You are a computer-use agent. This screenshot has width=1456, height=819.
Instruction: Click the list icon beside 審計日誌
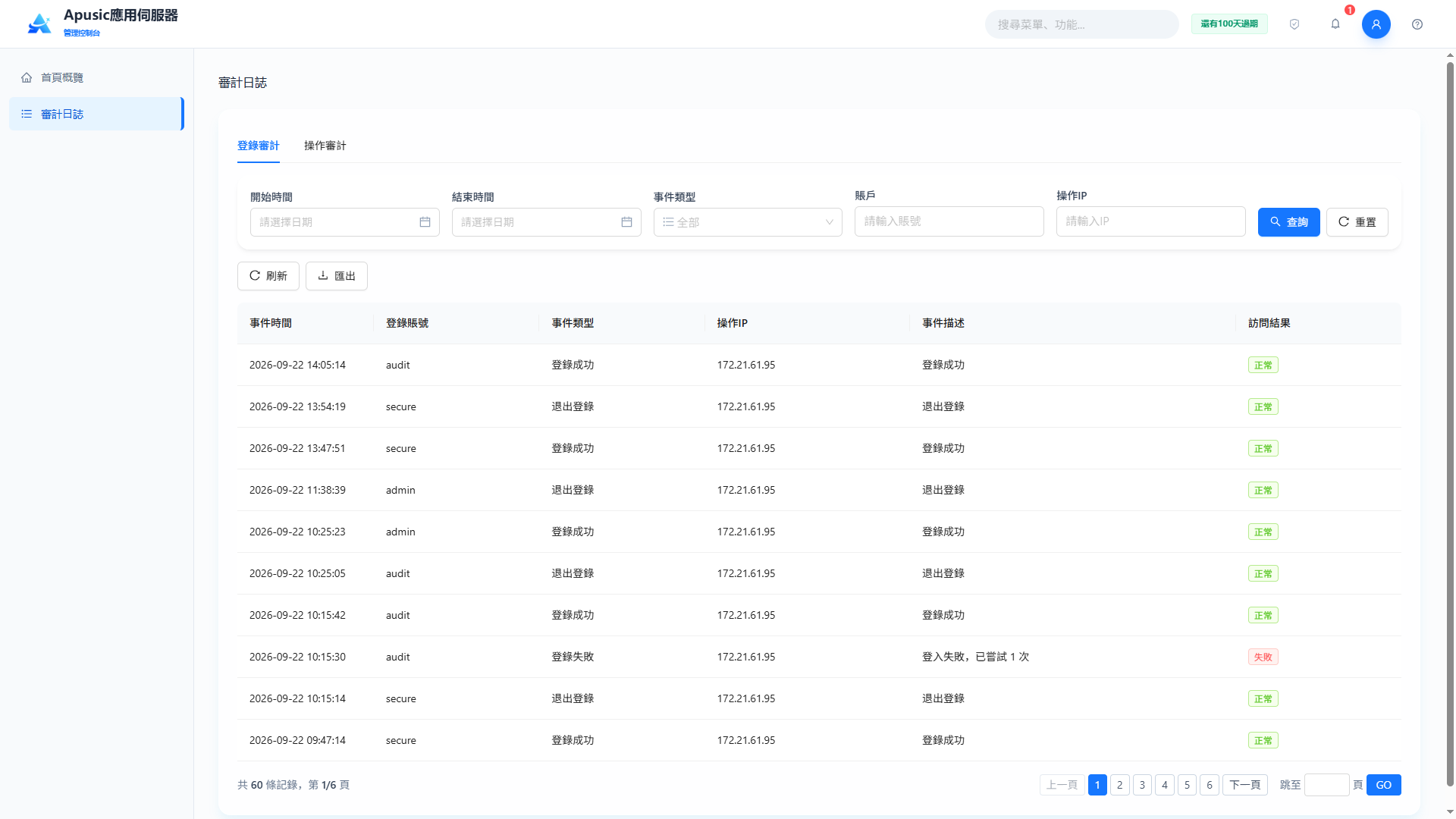[x=27, y=114]
